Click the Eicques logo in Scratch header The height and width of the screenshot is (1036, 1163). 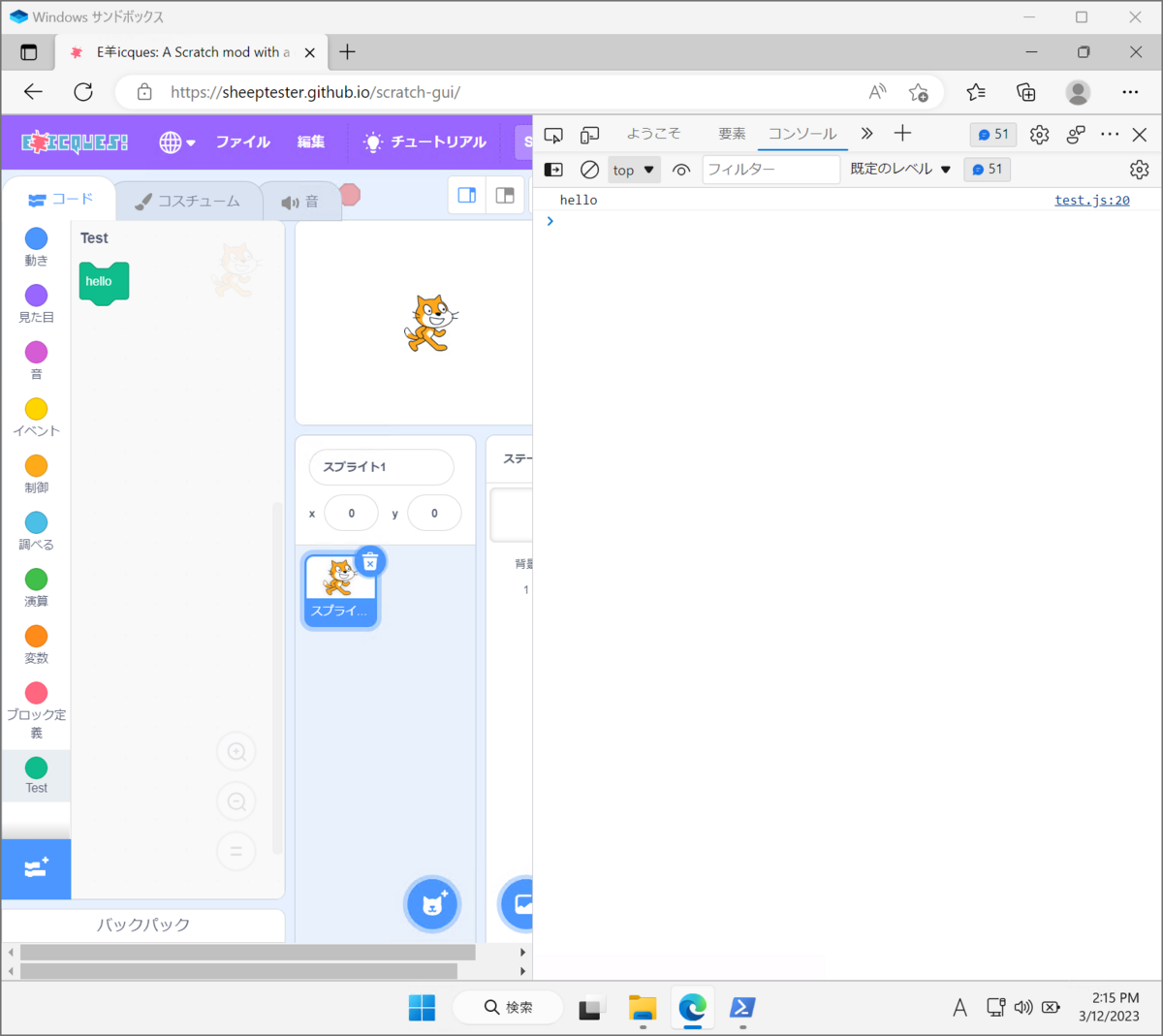pyautogui.click(x=75, y=142)
